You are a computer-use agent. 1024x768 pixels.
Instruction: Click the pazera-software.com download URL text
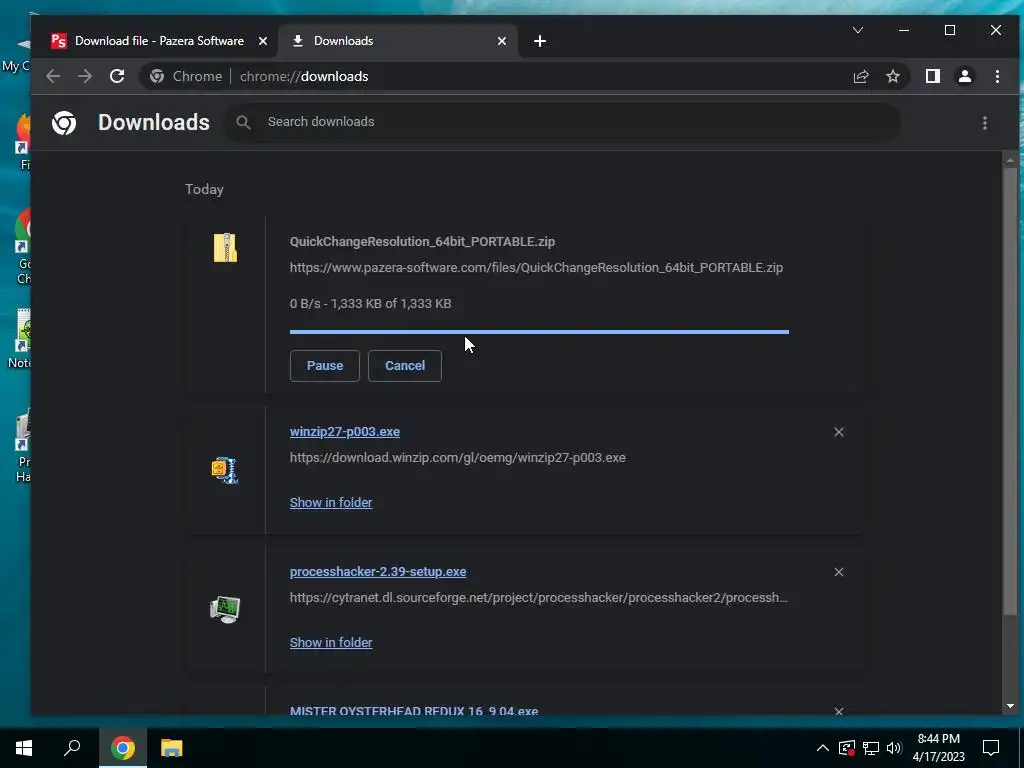tap(536, 267)
